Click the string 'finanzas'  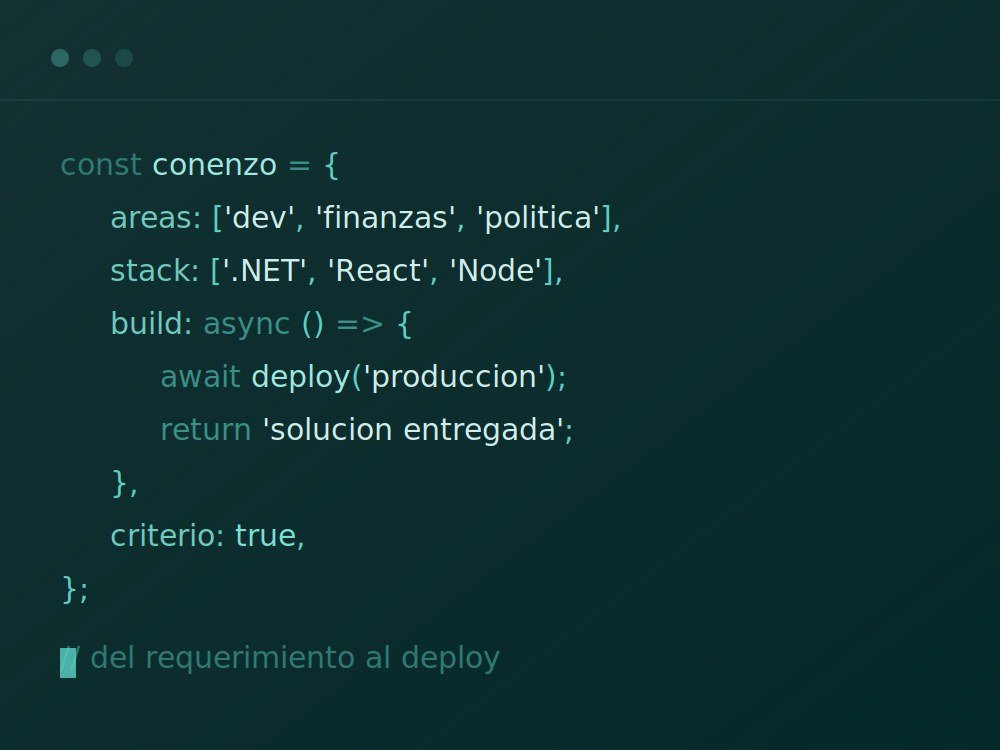click(x=386, y=218)
